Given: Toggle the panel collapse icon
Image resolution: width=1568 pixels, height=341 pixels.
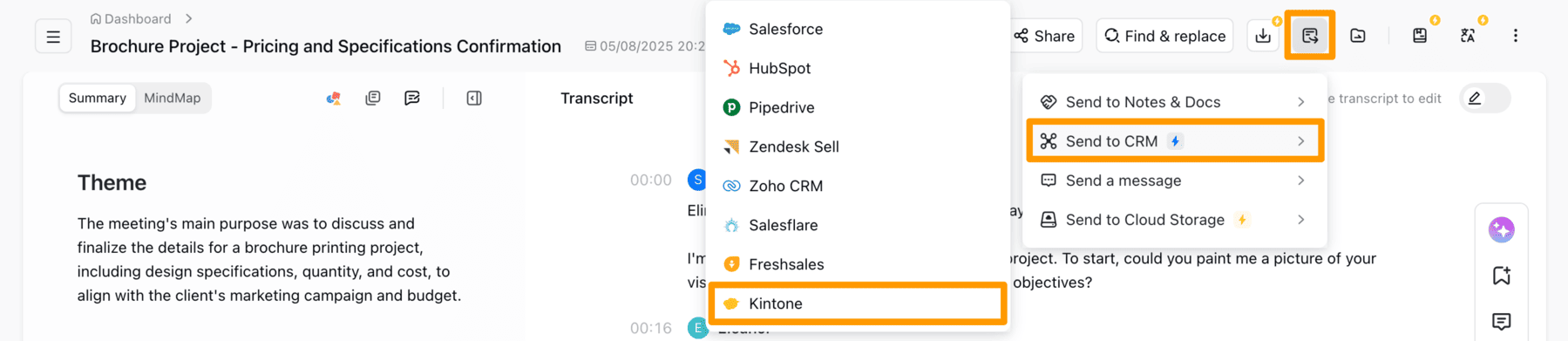Looking at the screenshot, I should point(474,99).
